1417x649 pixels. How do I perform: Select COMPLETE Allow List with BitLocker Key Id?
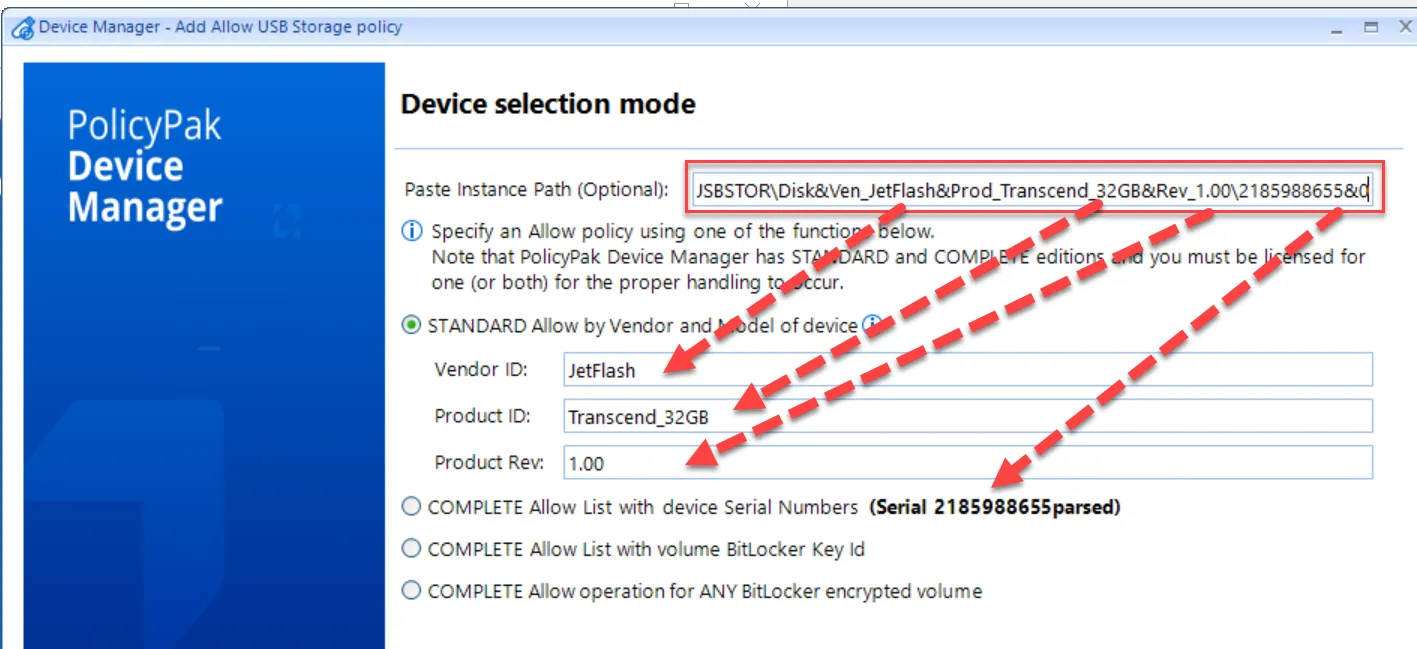pyautogui.click(x=411, y=549)
